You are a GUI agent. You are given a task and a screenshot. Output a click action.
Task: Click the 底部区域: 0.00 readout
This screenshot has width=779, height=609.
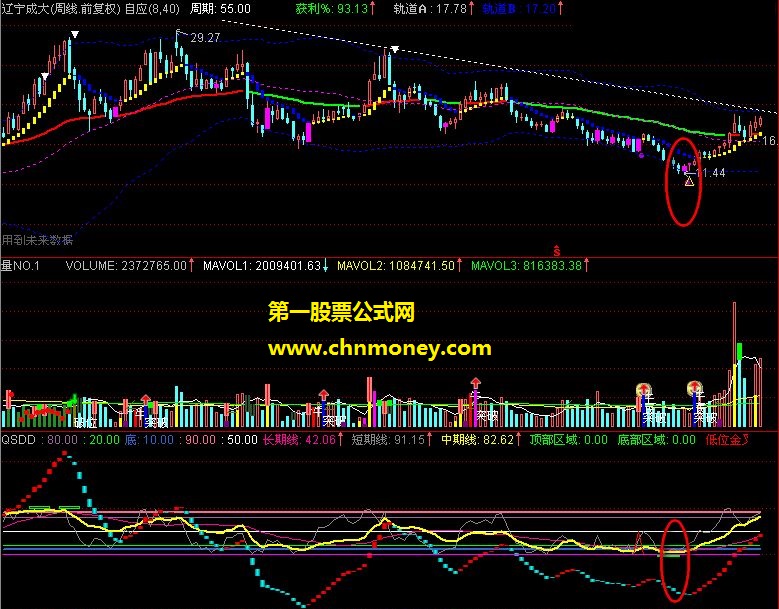click(656, 440)
